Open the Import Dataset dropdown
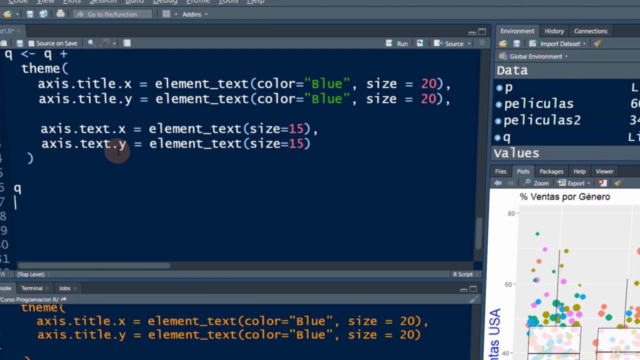 558,44
